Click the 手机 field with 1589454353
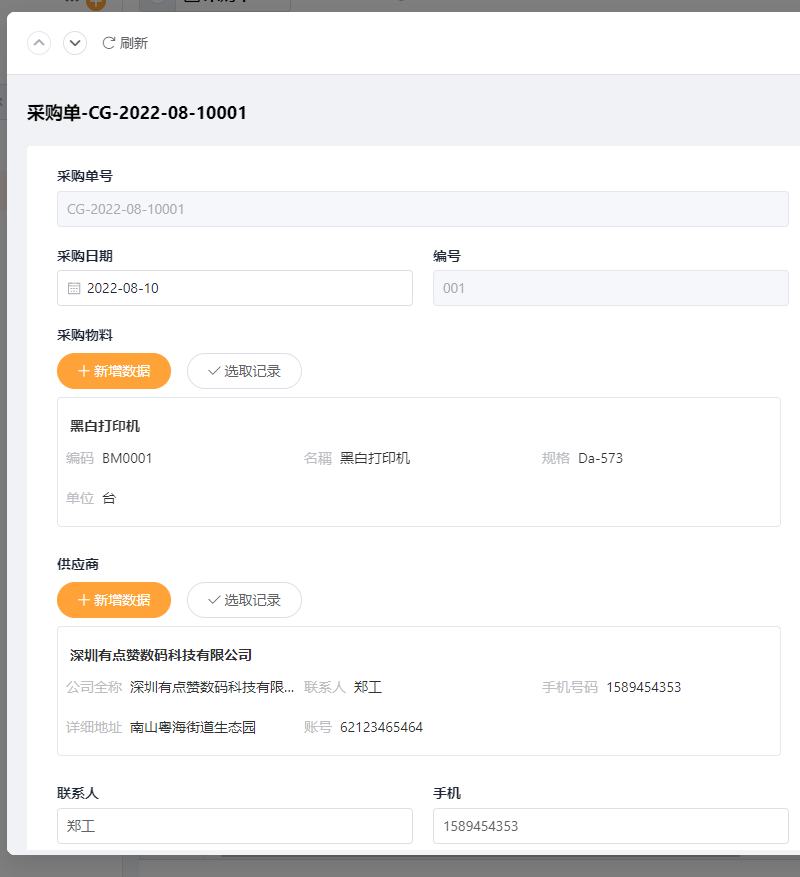Screen dimensions: 800x877 coord(611,826)
